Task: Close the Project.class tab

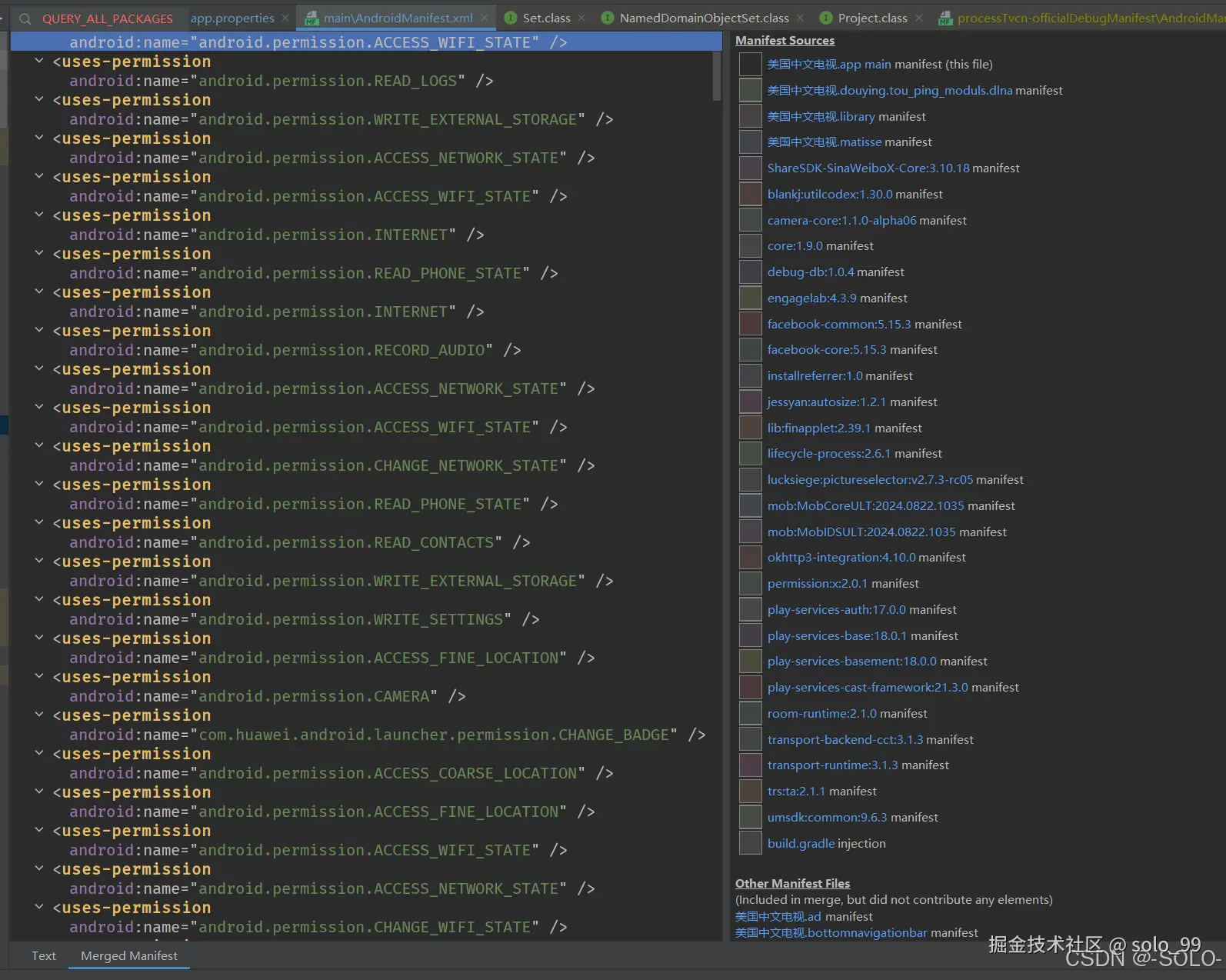Action: [x=919, y=18]
